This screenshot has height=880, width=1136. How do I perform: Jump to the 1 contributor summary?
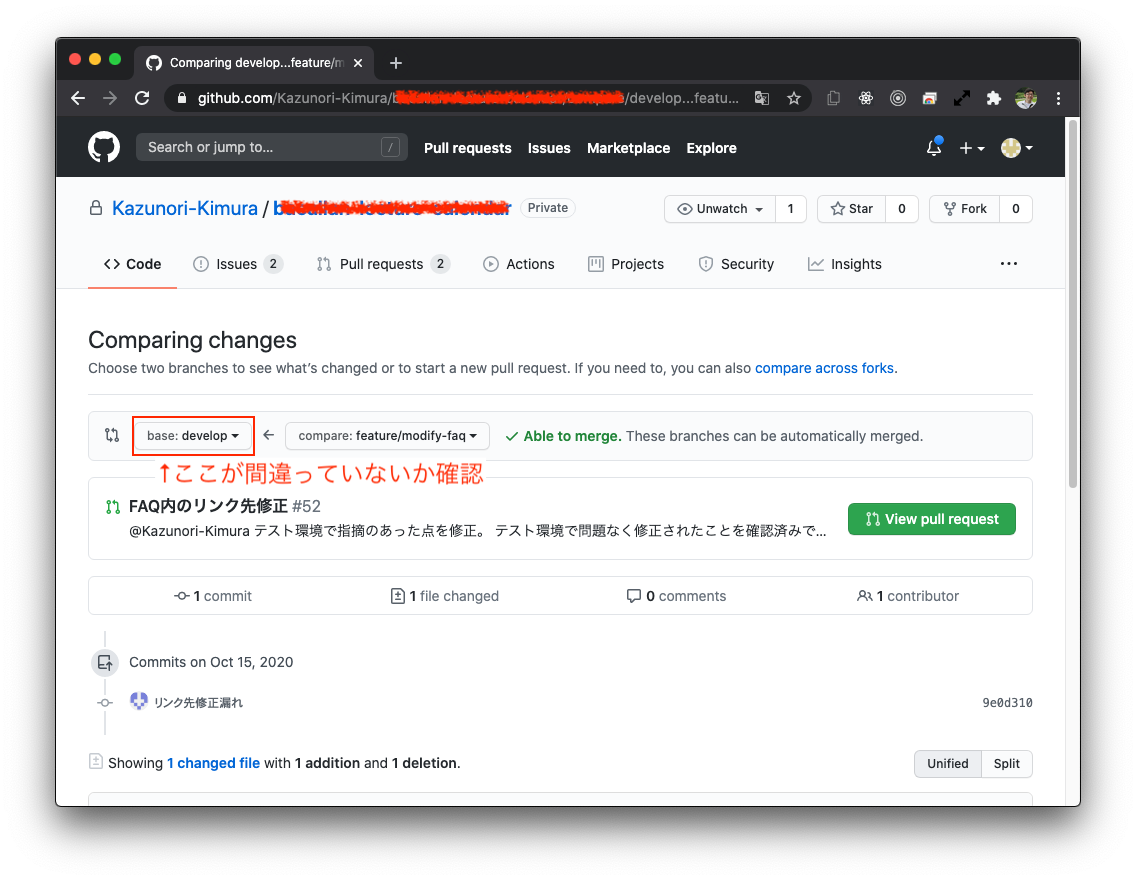pos(907,596)
